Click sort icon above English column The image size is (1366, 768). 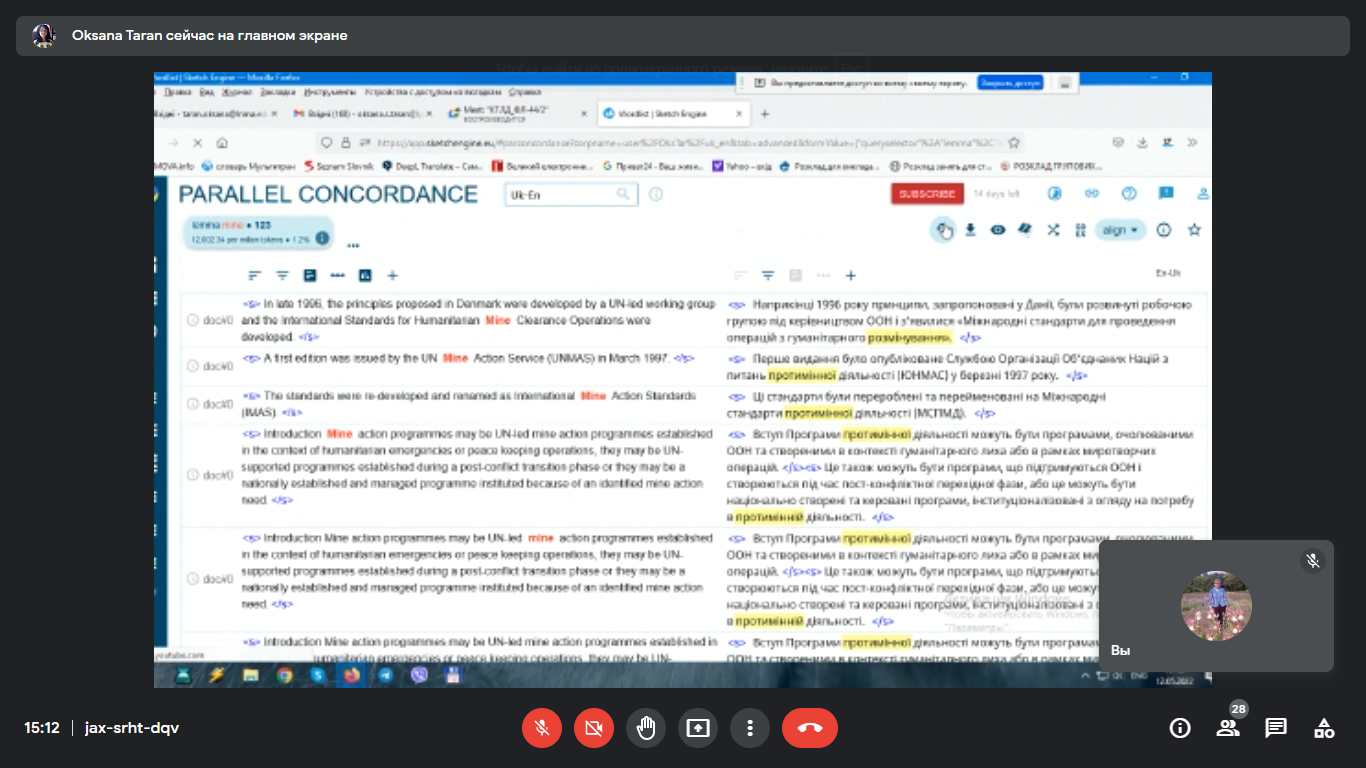tap(255, 275)
